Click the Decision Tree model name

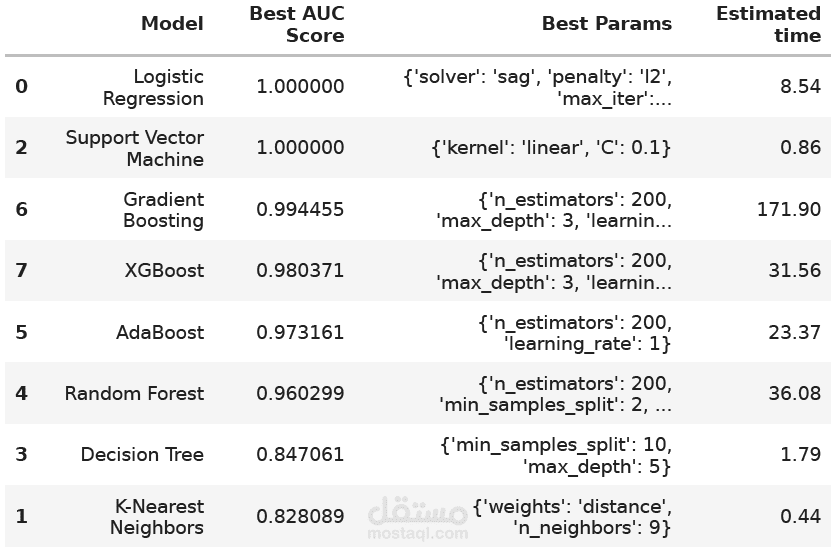[142, 454]
